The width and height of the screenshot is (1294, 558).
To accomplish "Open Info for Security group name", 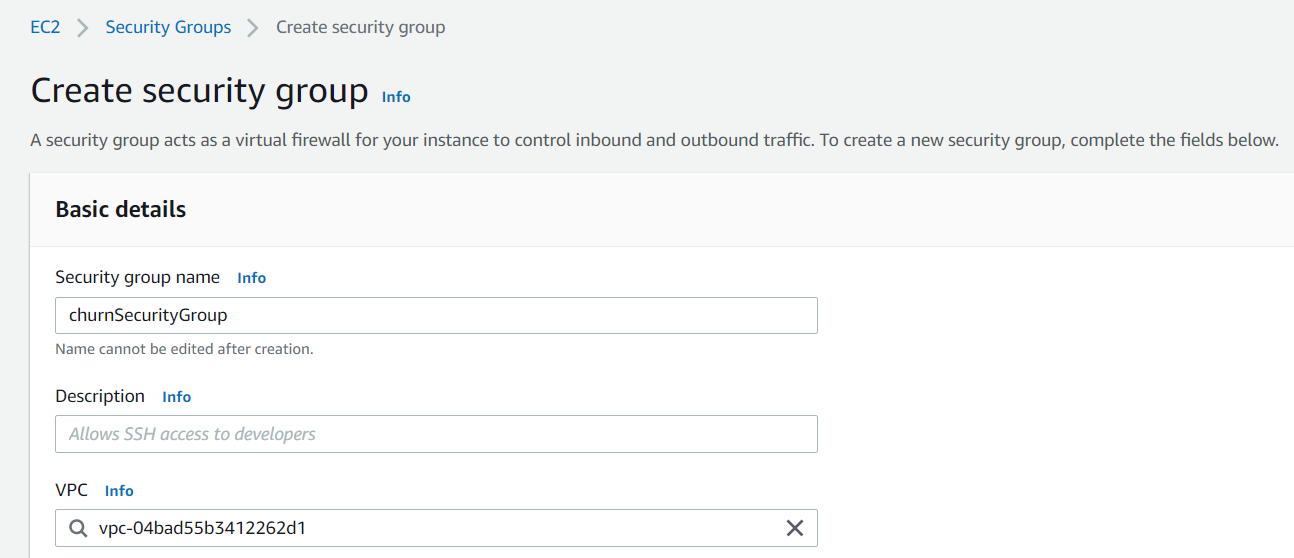I will (x=251, y=278).
